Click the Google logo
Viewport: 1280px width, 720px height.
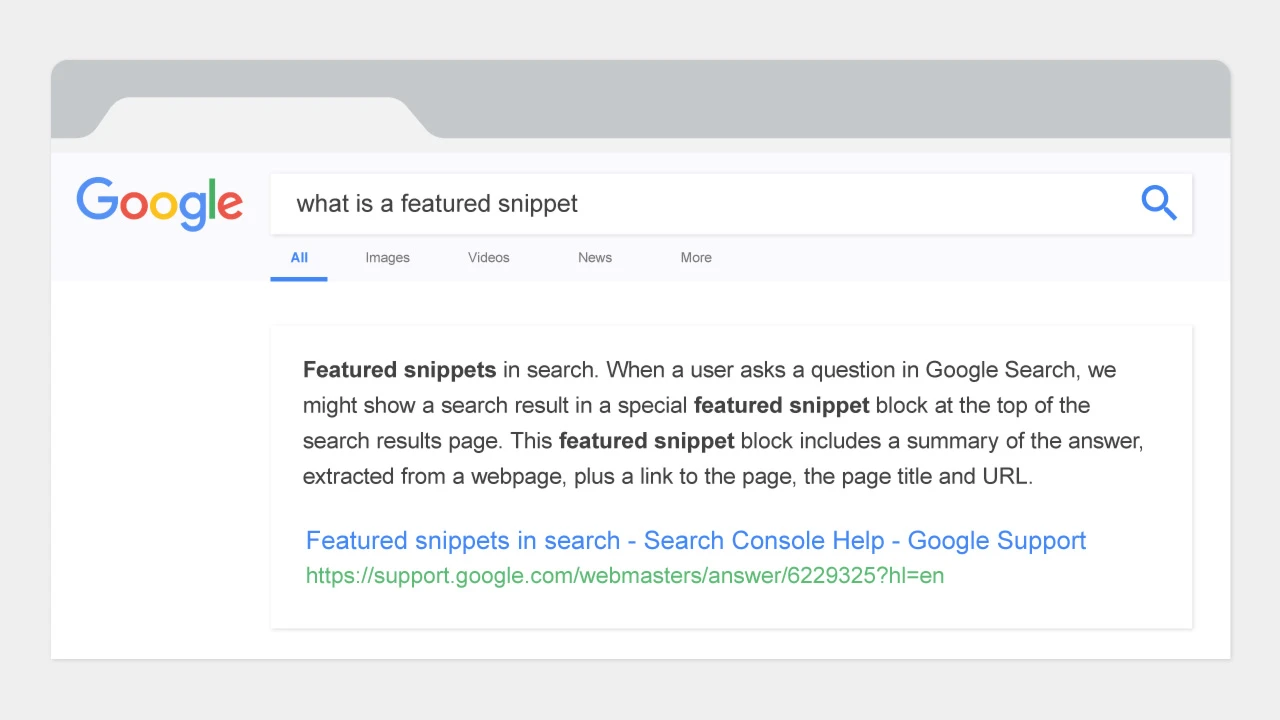point(159,203)
